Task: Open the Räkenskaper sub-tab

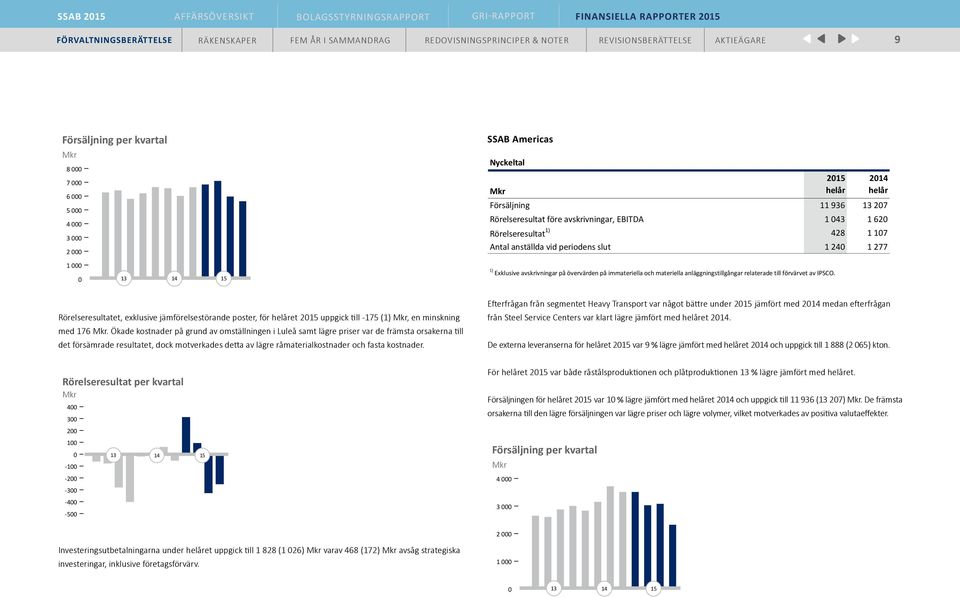Action: [x=227, y=40]
